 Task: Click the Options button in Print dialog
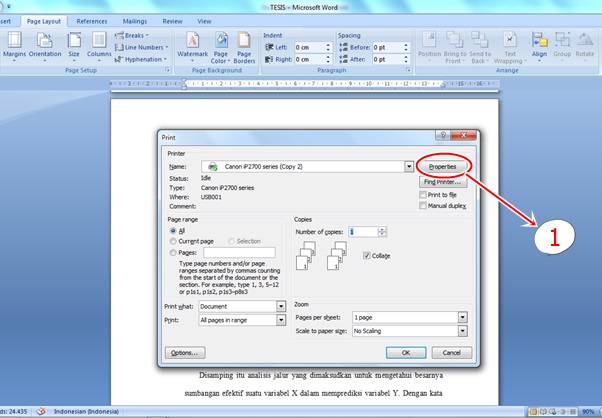[185, 353]
